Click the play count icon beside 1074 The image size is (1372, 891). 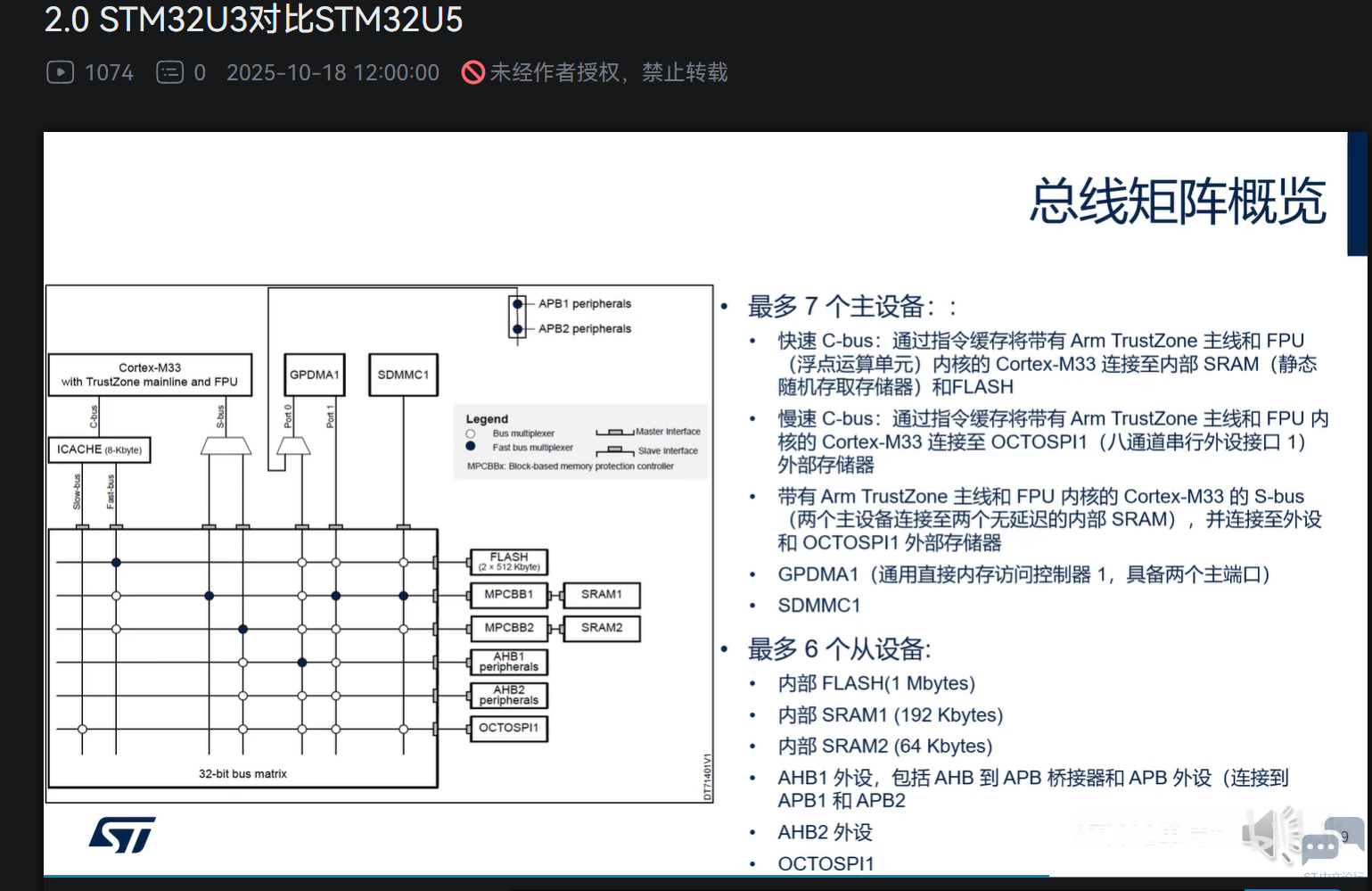pyautogui.click(x=60, y=72)
